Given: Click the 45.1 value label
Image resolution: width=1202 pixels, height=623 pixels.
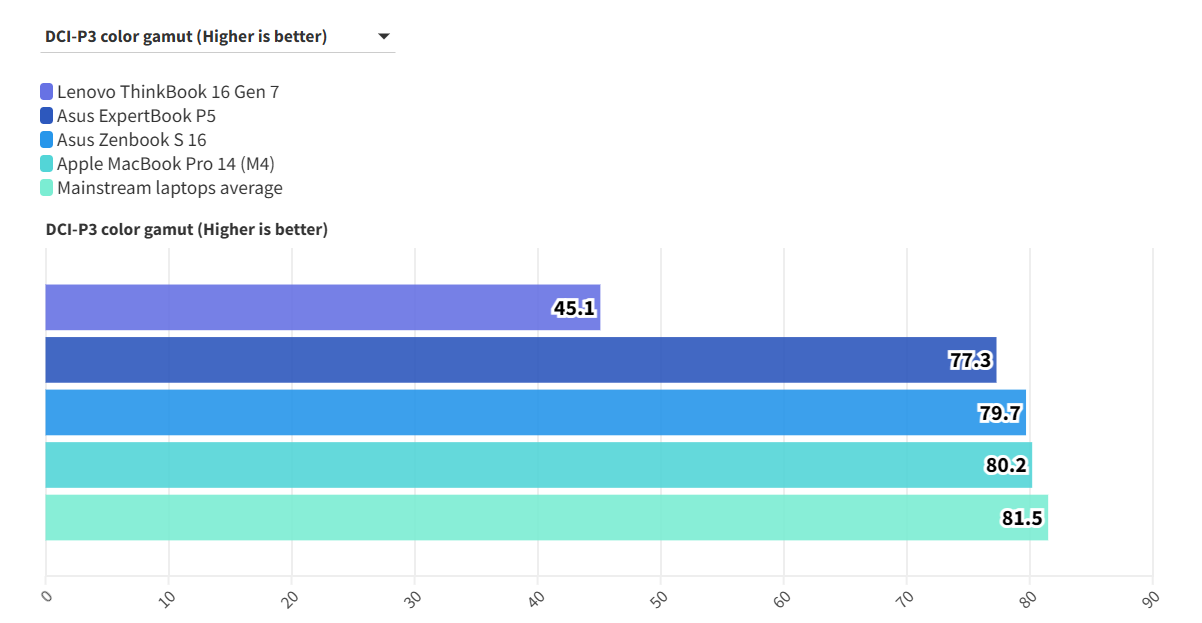Looking at the screenshot, I should point(574,308).
